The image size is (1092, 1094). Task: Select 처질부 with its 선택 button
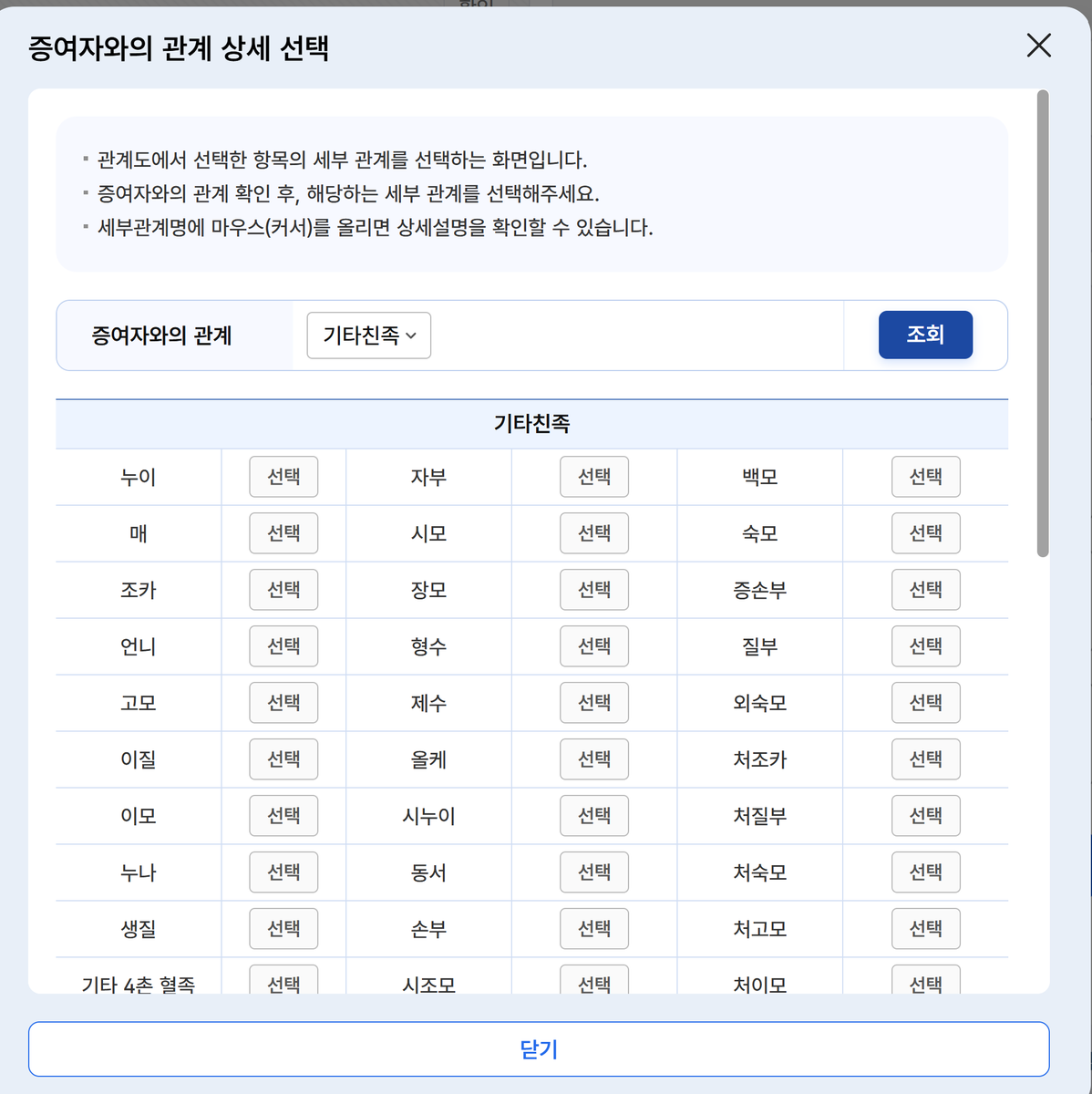pos(926,816)
